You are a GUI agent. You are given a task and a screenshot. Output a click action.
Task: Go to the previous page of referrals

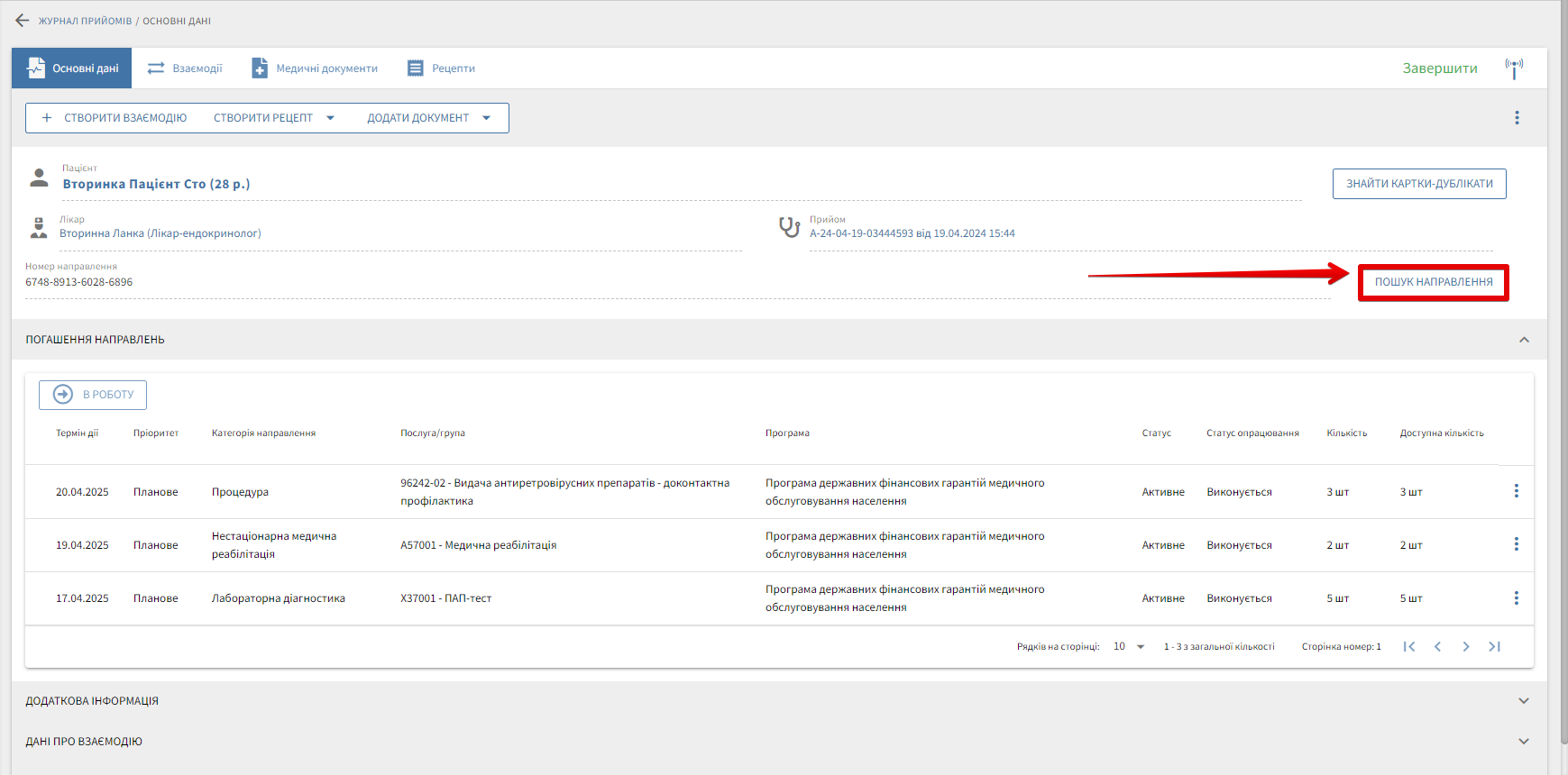pos(1437,646)
